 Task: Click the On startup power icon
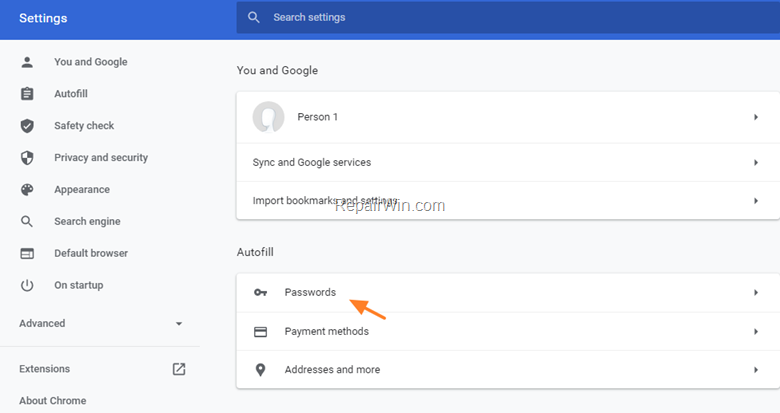[27, 285]
